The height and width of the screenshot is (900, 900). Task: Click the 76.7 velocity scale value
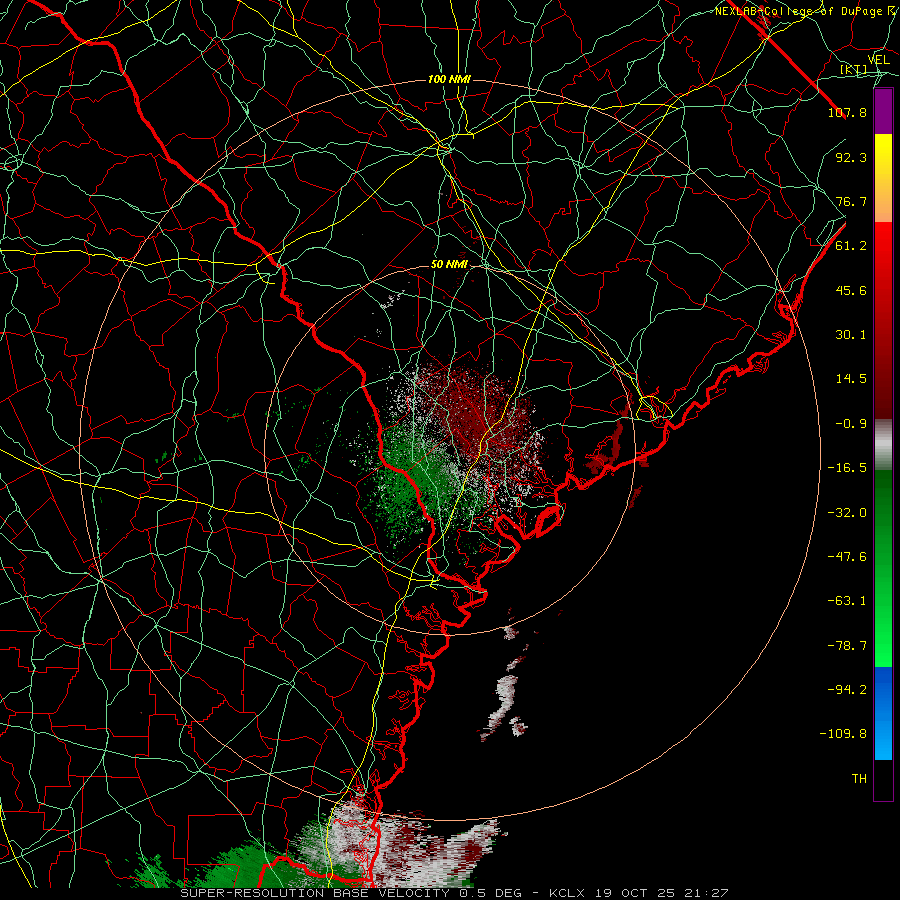pyautogui.click(x=851, y=201)
